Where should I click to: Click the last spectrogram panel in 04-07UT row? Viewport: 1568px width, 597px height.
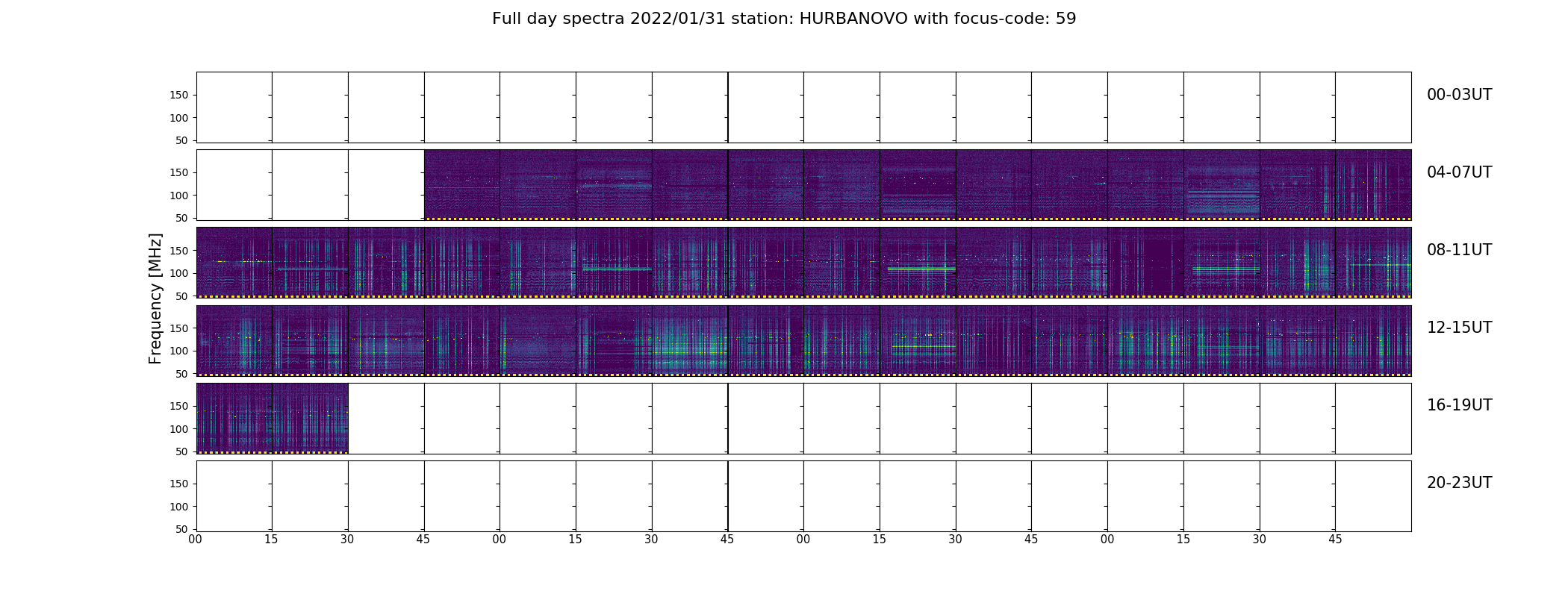1373,185
